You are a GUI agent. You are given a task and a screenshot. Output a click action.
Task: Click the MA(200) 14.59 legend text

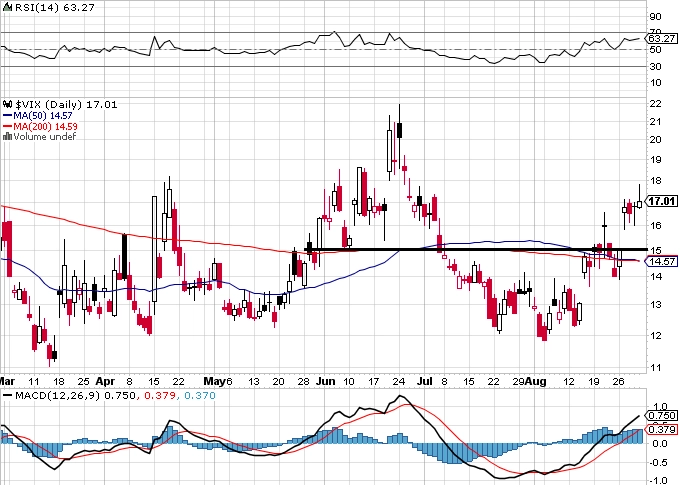tap(45, 127)
